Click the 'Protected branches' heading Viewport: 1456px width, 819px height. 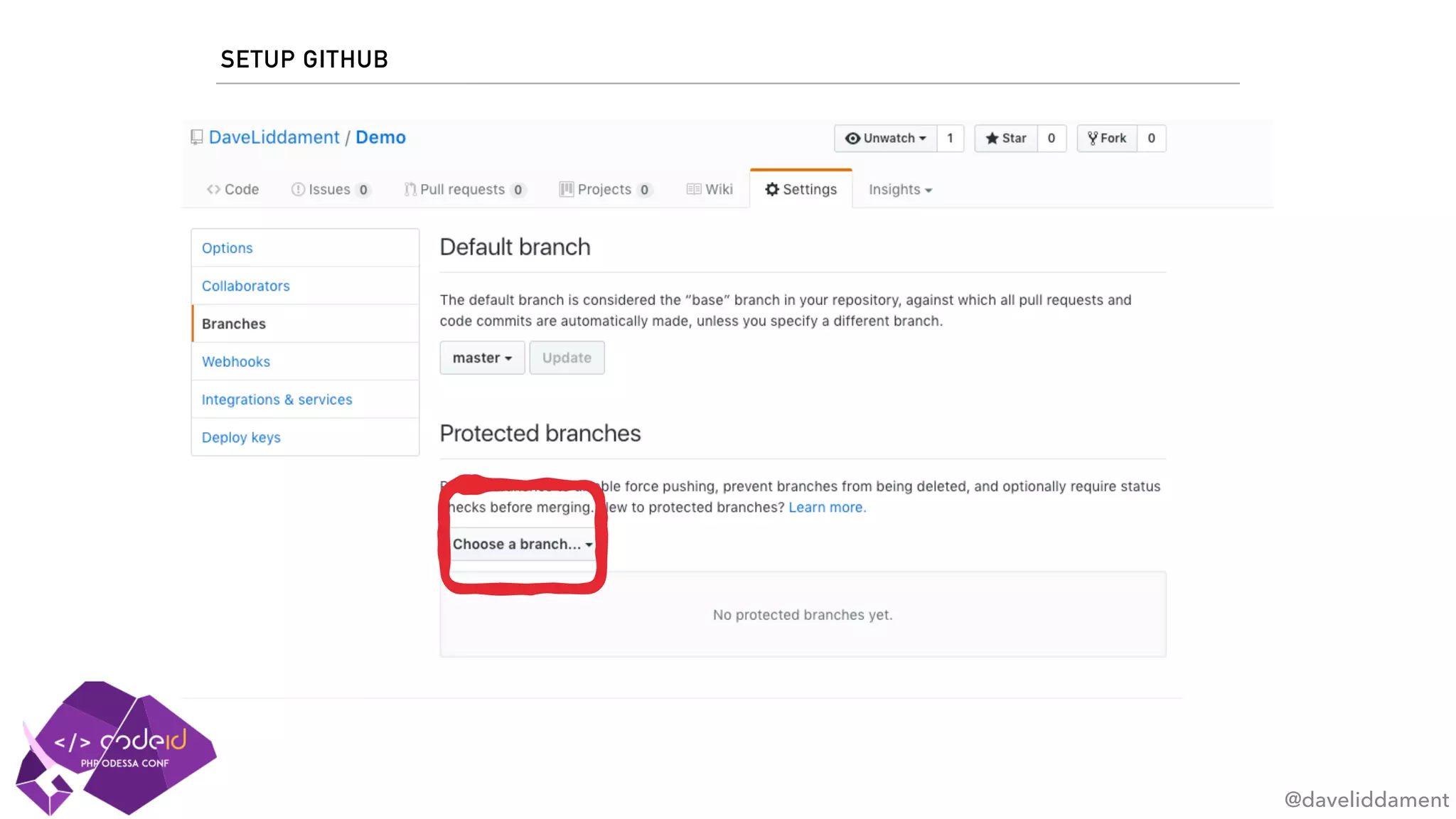pyautogui.click(x=540, y=433)
